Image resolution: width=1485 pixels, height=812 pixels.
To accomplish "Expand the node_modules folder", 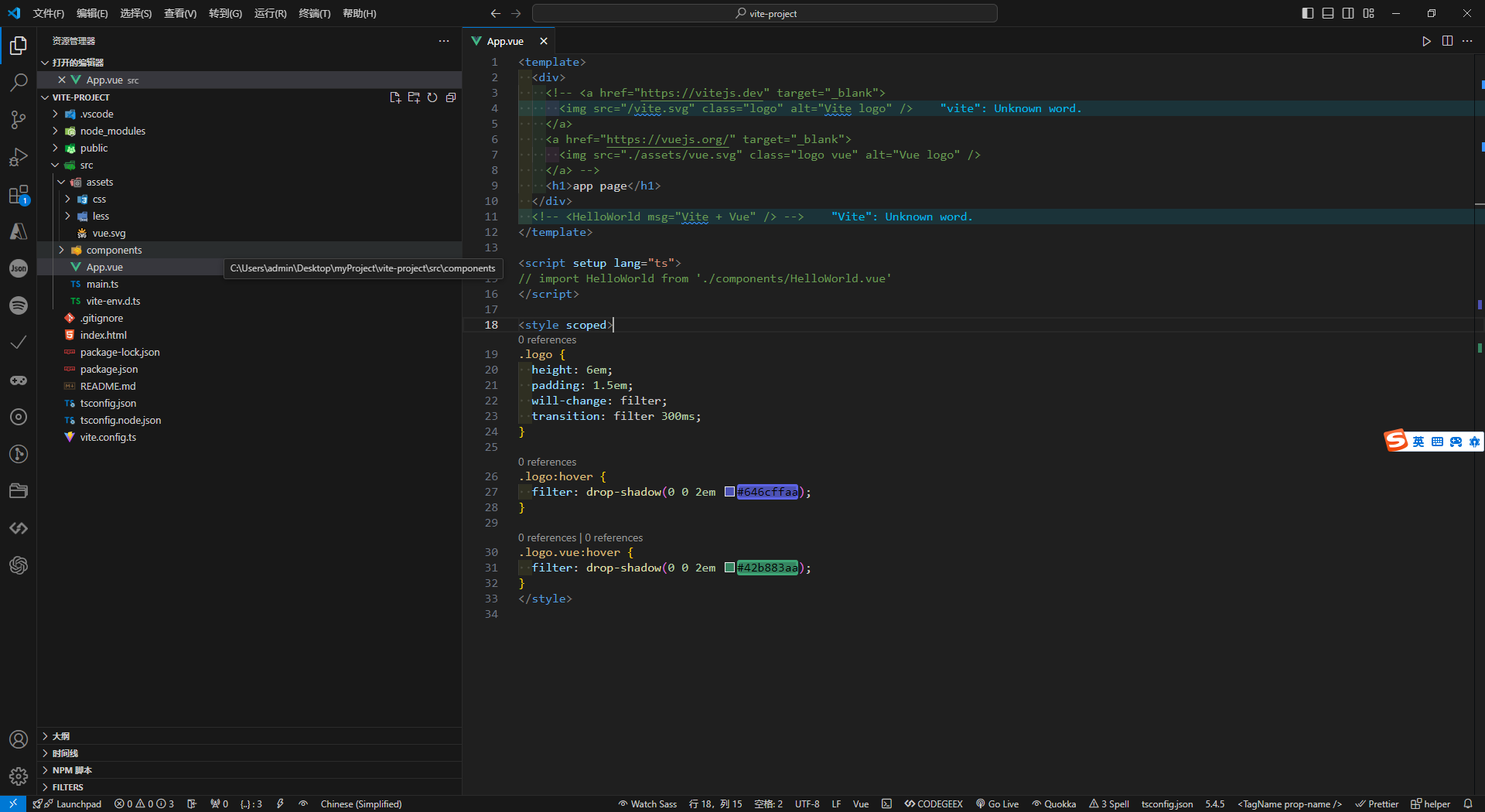I will (112, 131).
